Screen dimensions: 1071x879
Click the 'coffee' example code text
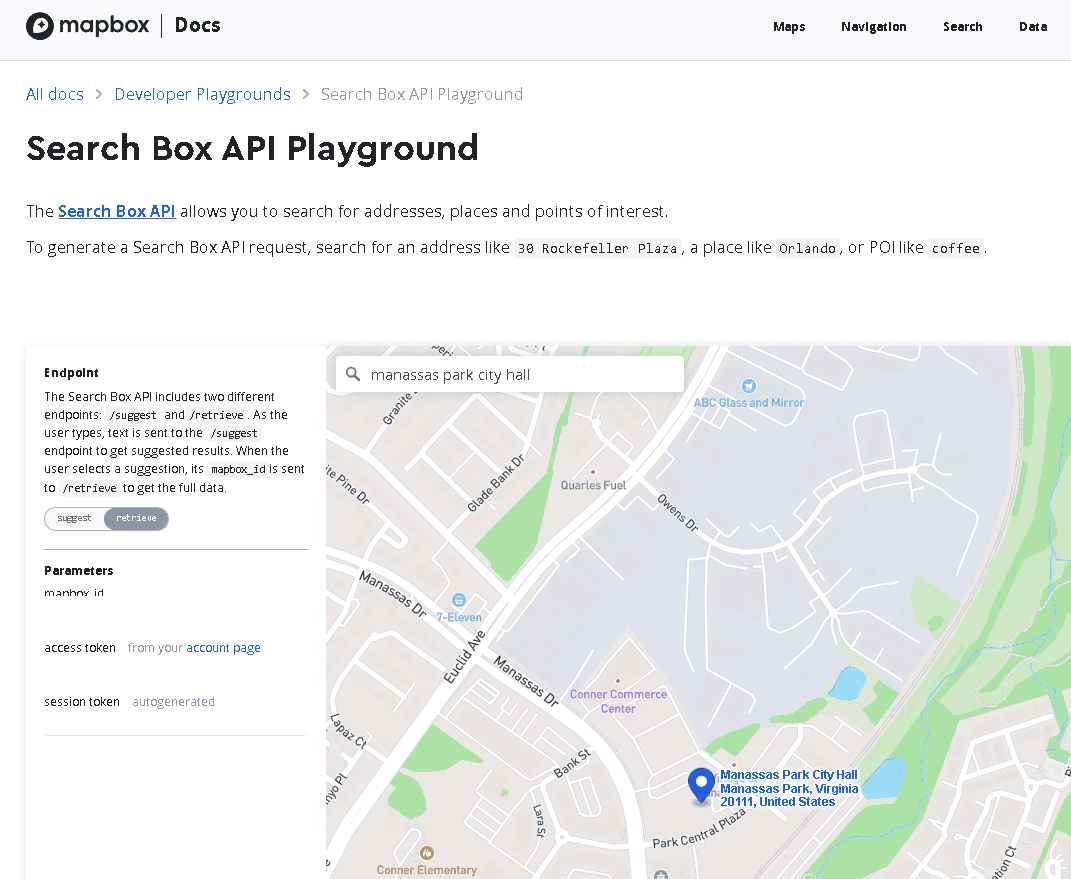click(956, 248)
